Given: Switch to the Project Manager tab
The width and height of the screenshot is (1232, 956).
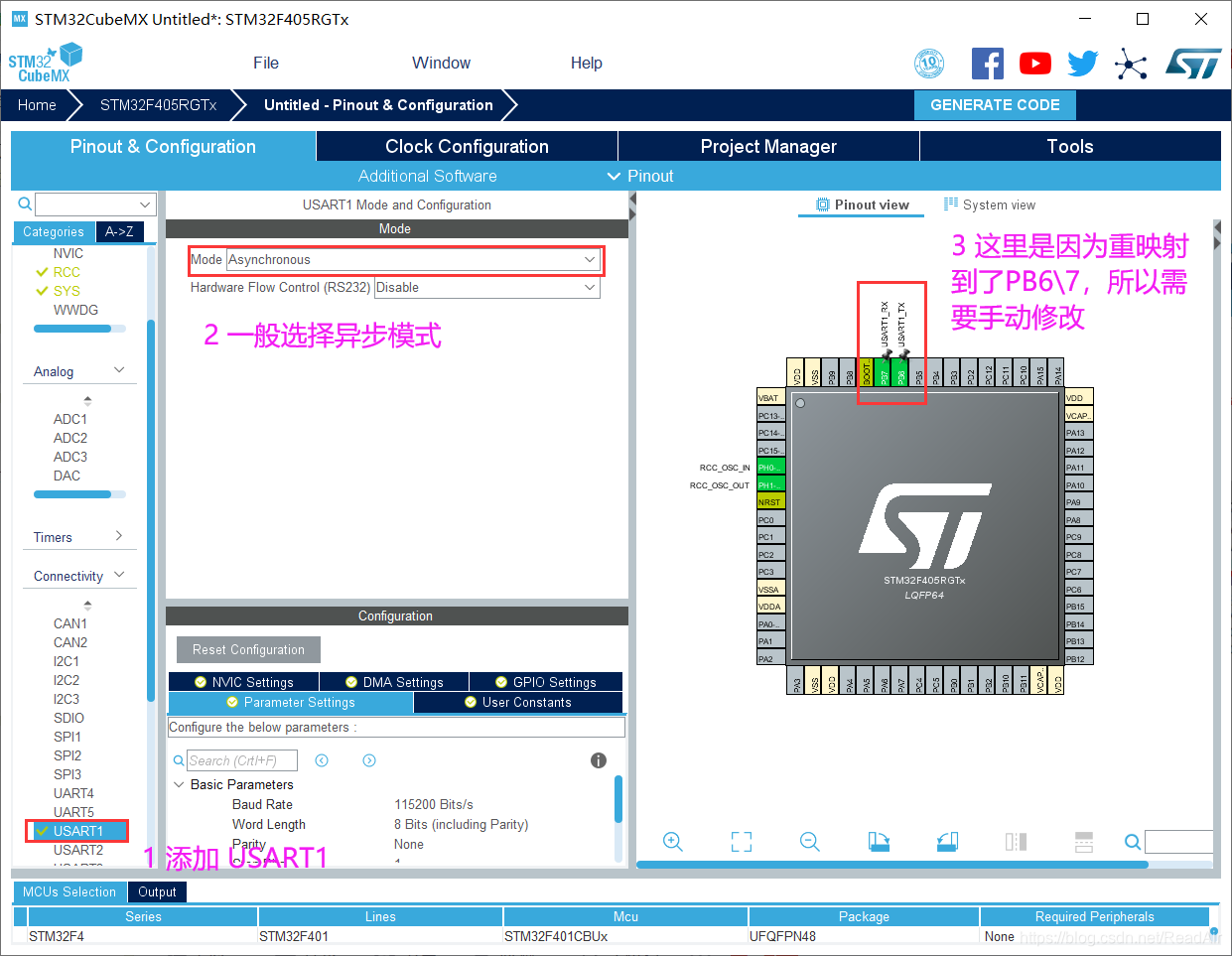Looking at the screenshot, I should coord(768,146).
